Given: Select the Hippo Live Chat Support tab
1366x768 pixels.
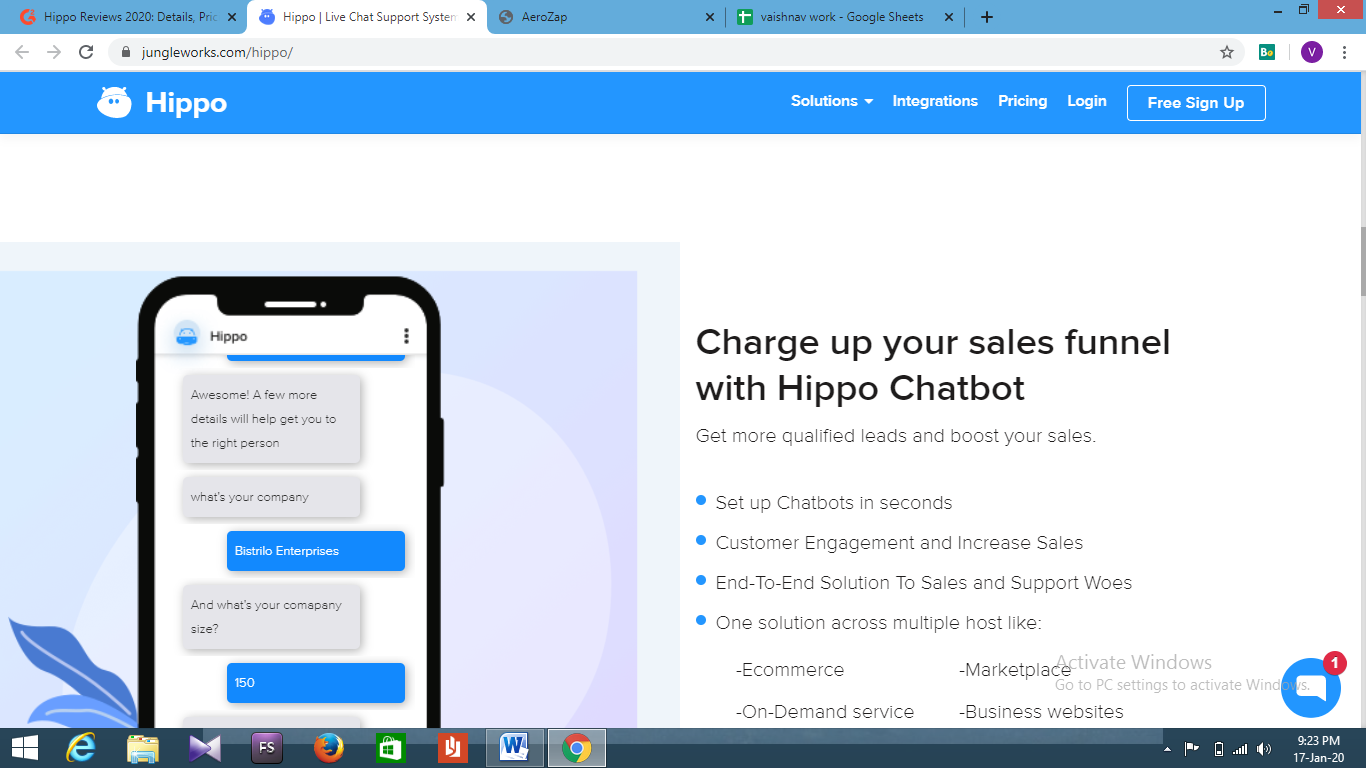Looking at the screenshot, I should click(367, 17).
